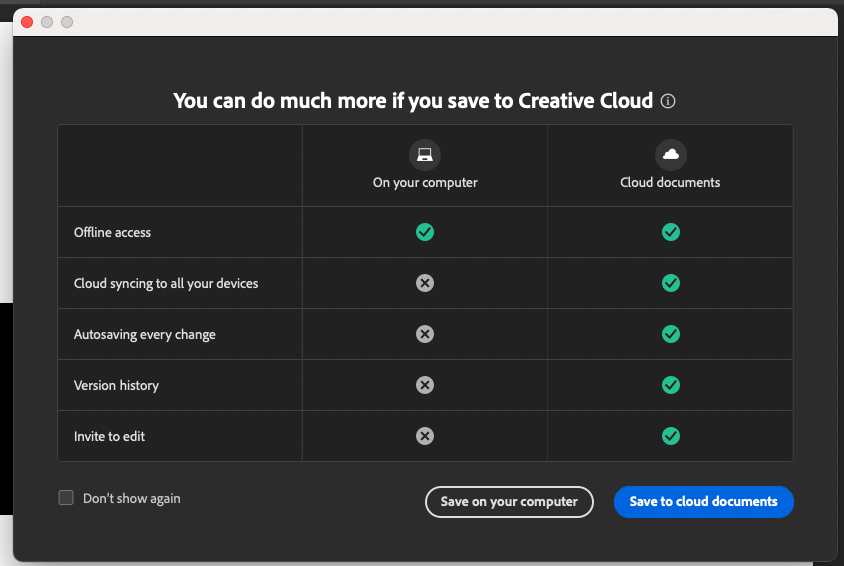The image size is (844, 566).
Task: Click the green check for Autosaving in cloud
Action: pos(671,334)
